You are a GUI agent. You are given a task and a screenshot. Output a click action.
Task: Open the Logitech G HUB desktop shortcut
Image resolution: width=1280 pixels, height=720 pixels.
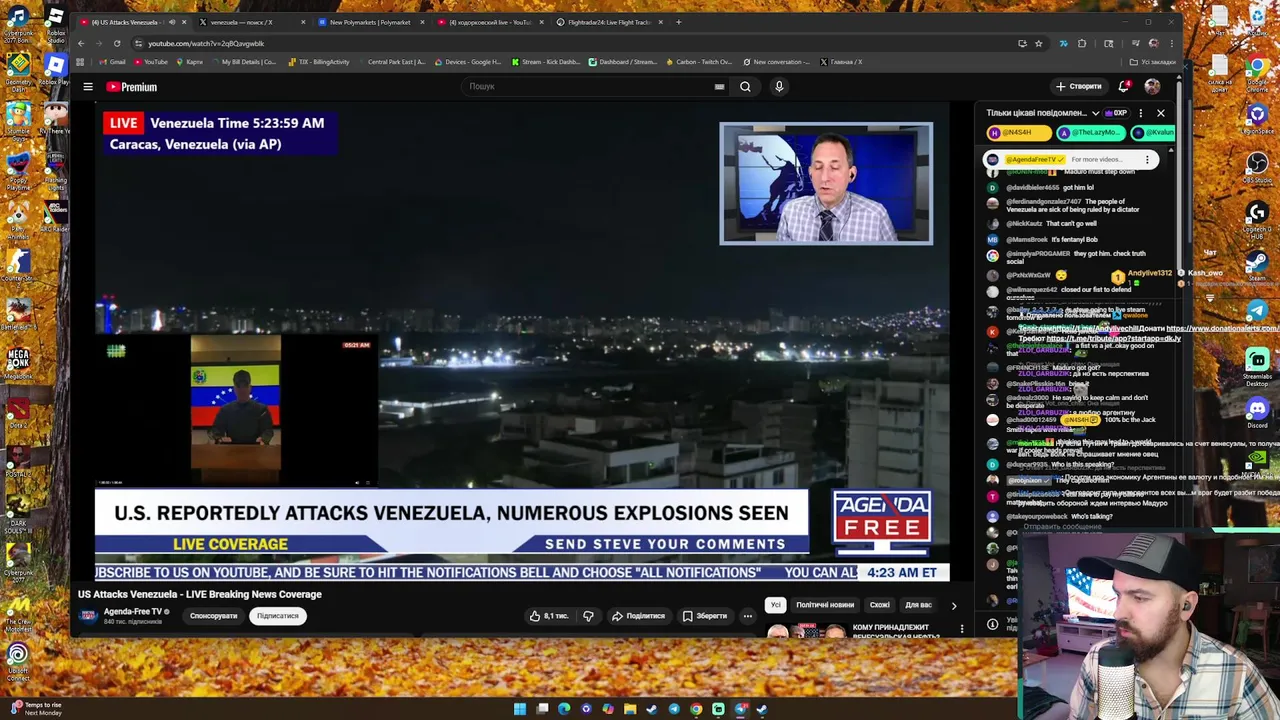pyautogui.click(x=1257, y=220)
